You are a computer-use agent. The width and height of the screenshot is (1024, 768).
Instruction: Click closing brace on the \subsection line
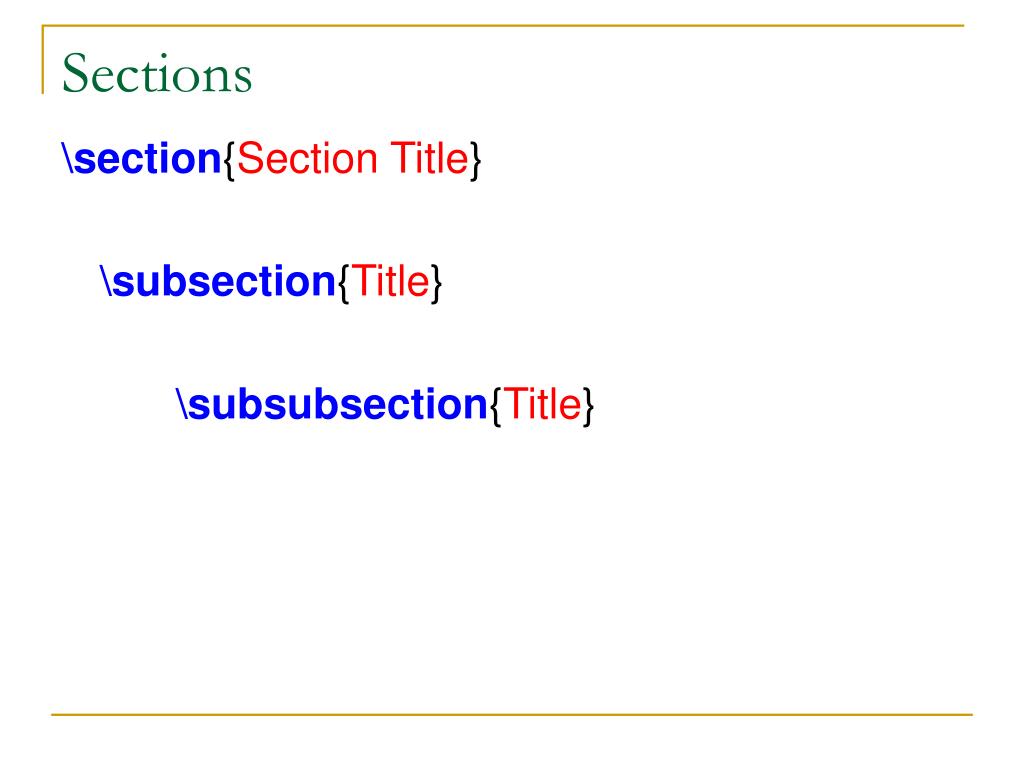pos(436,283)
